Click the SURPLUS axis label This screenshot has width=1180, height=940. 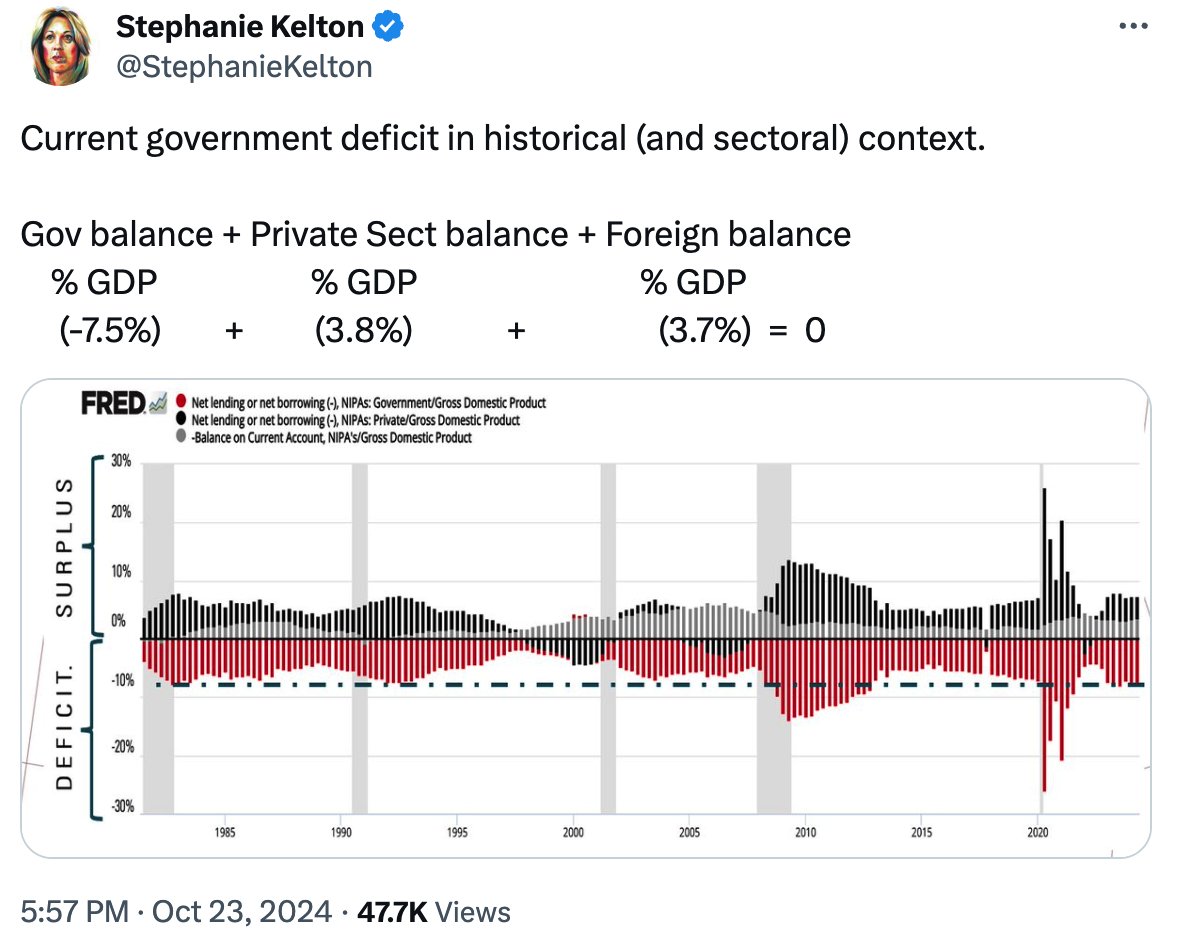tap(64, 546)
